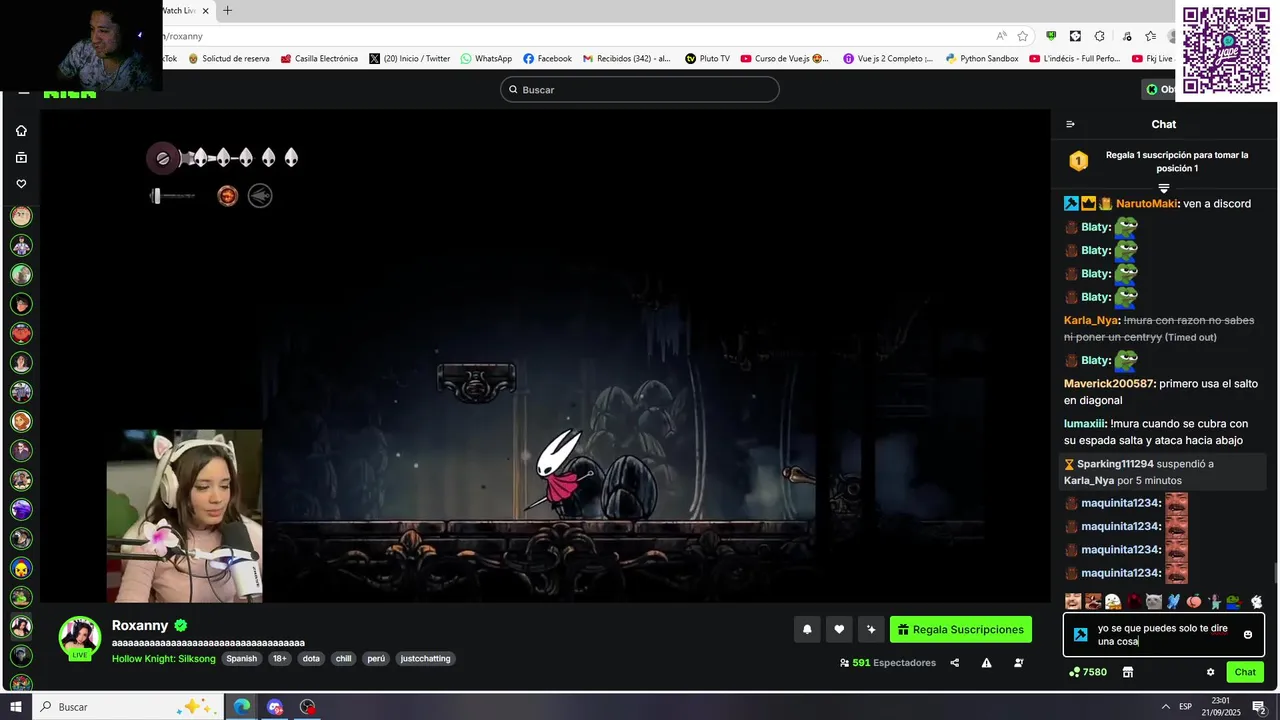Click Maverick200587 username in chat

pos(1109,384)
